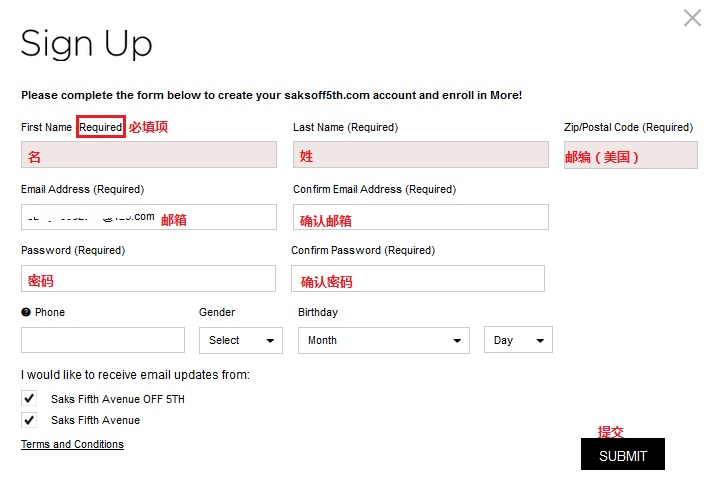Open the Birthday Day dropdown
Viewport: 709px width, 487px height.
[x=518, y=340]
